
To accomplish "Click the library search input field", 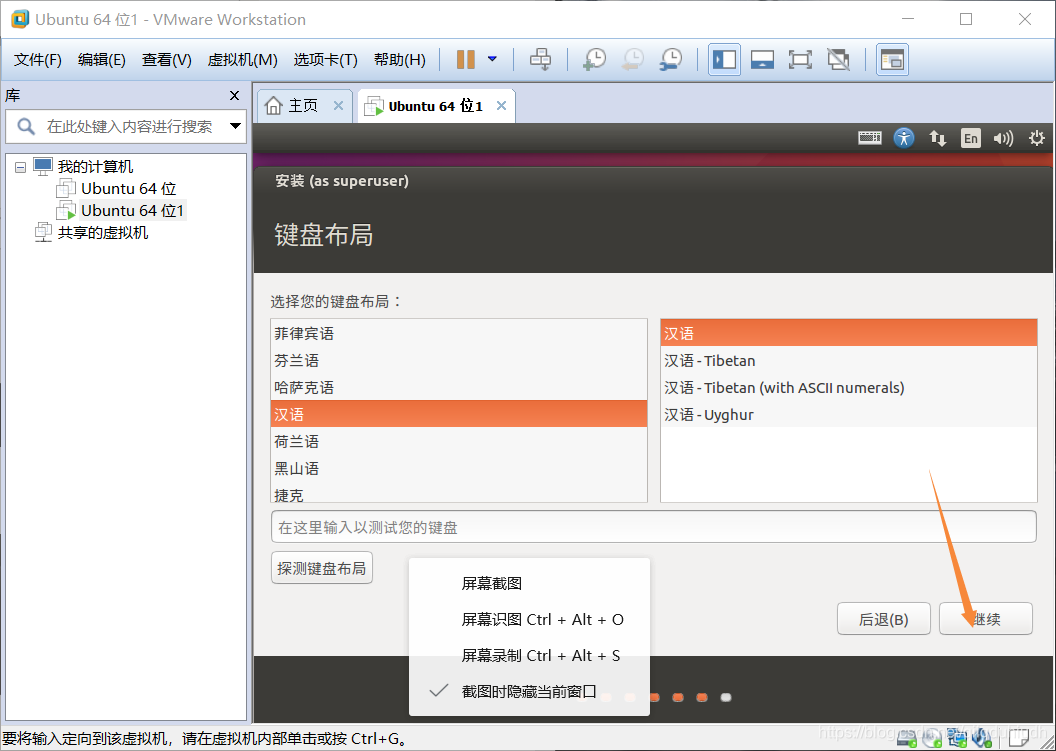I will pyautogui.click(x=128, y=127).
